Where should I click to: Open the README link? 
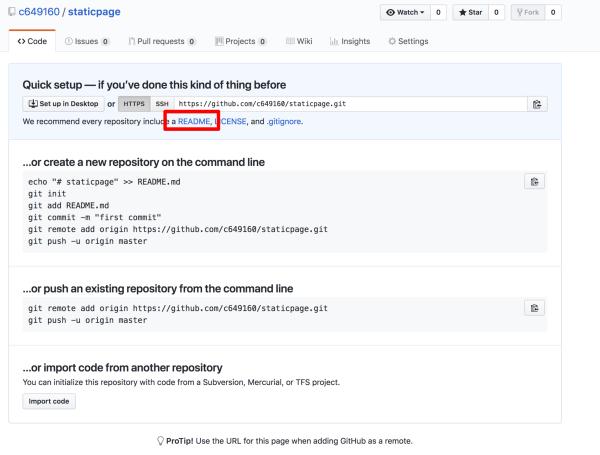194,121
